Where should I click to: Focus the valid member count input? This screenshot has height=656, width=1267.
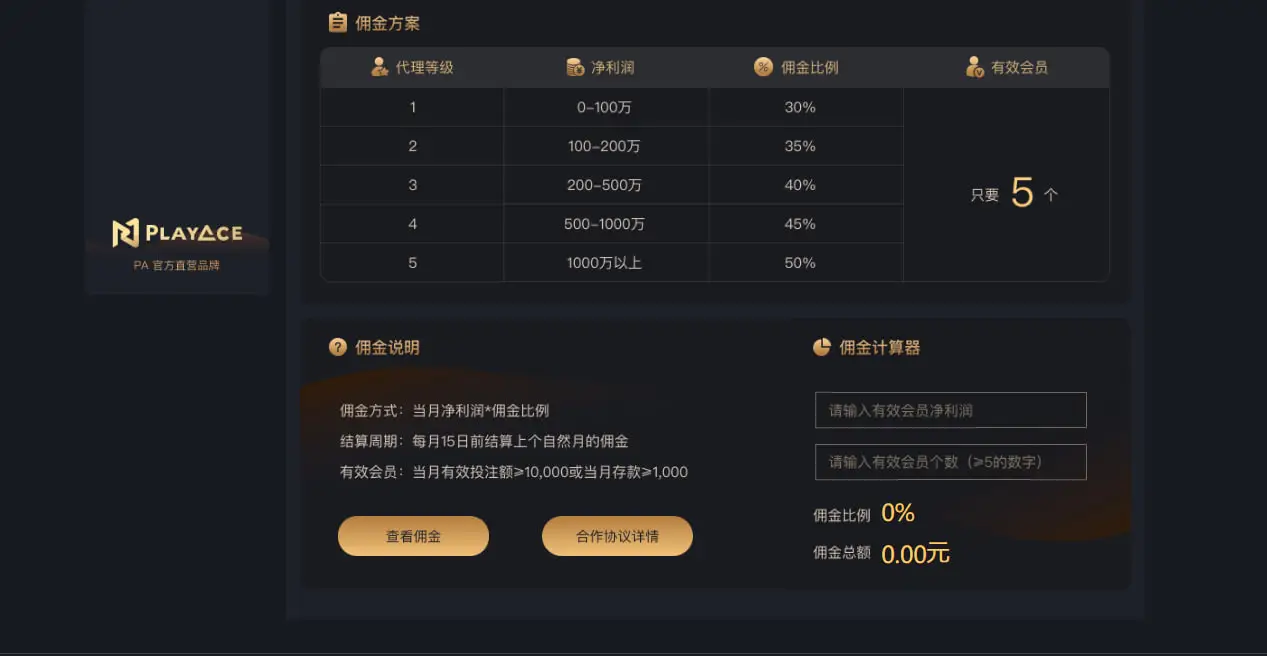pyautogui.click(x=950, y=462)
